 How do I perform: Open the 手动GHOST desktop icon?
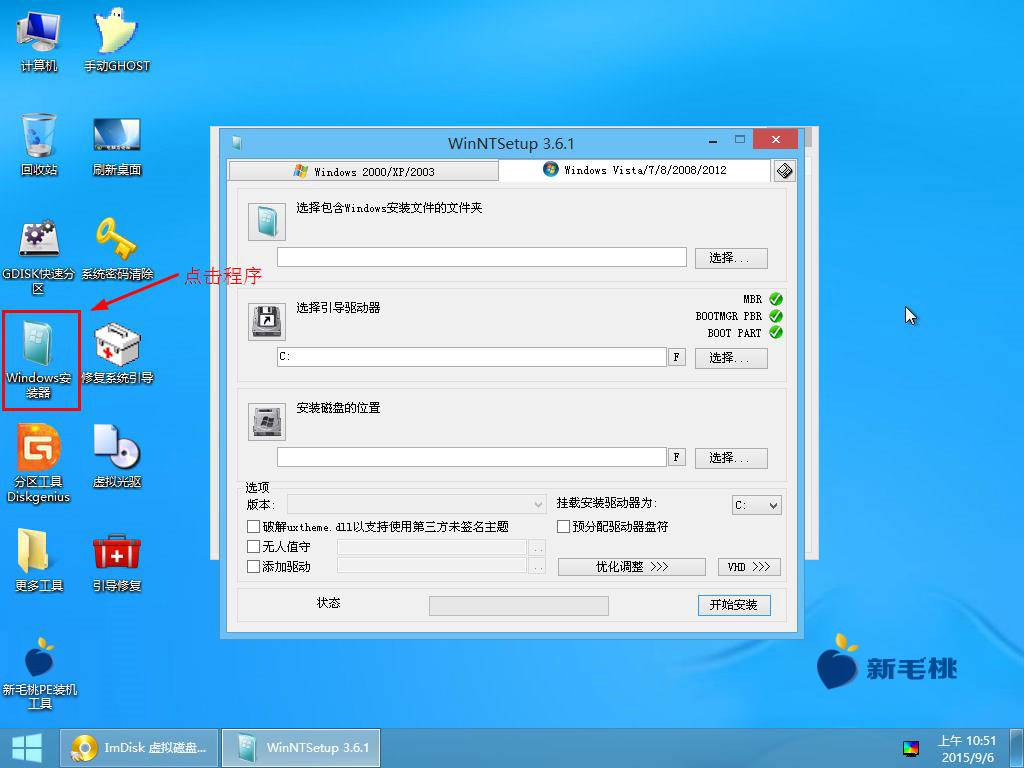116,40
